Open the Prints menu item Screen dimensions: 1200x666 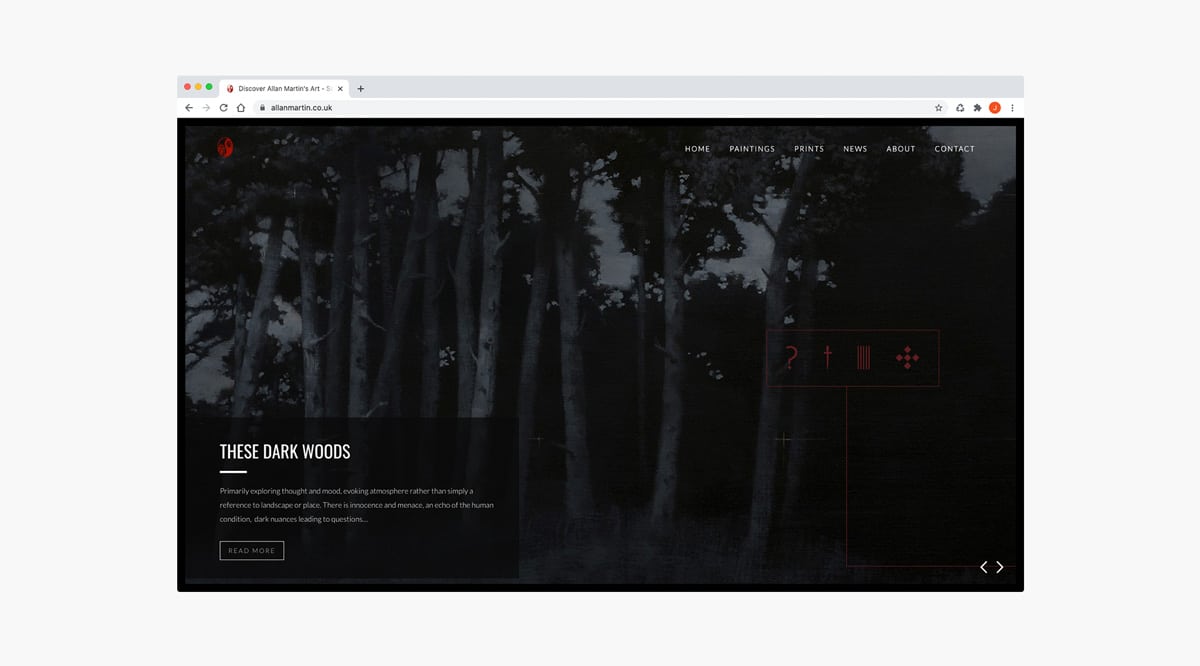[809, 149]
